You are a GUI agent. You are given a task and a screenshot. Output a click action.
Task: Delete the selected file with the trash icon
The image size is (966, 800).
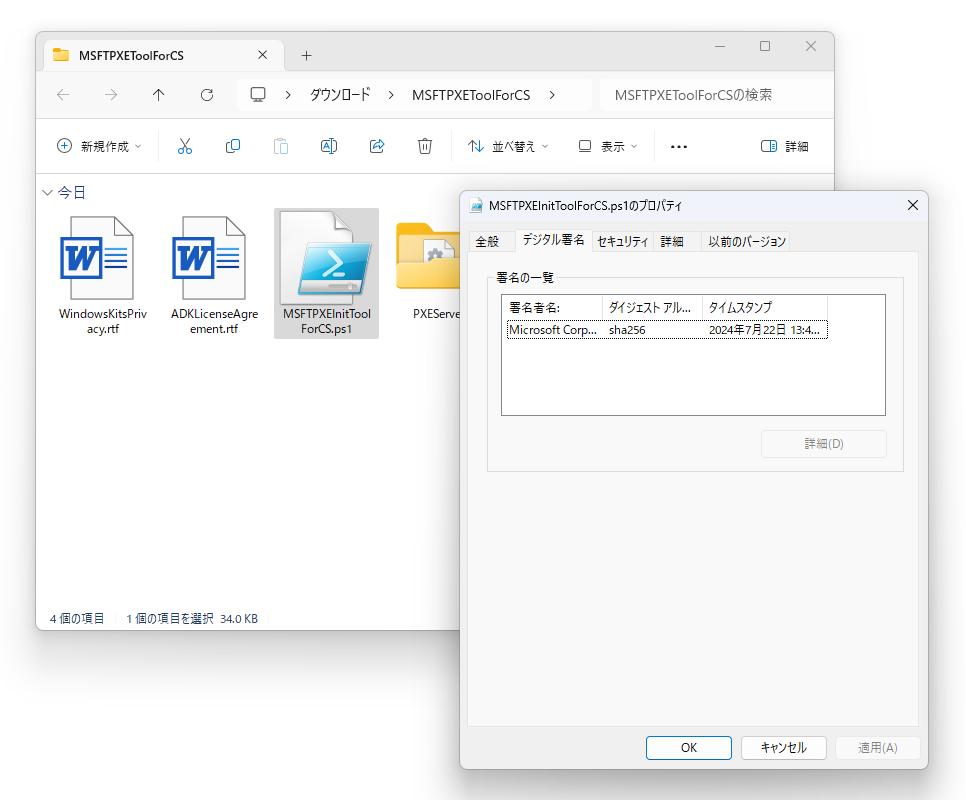424,146
